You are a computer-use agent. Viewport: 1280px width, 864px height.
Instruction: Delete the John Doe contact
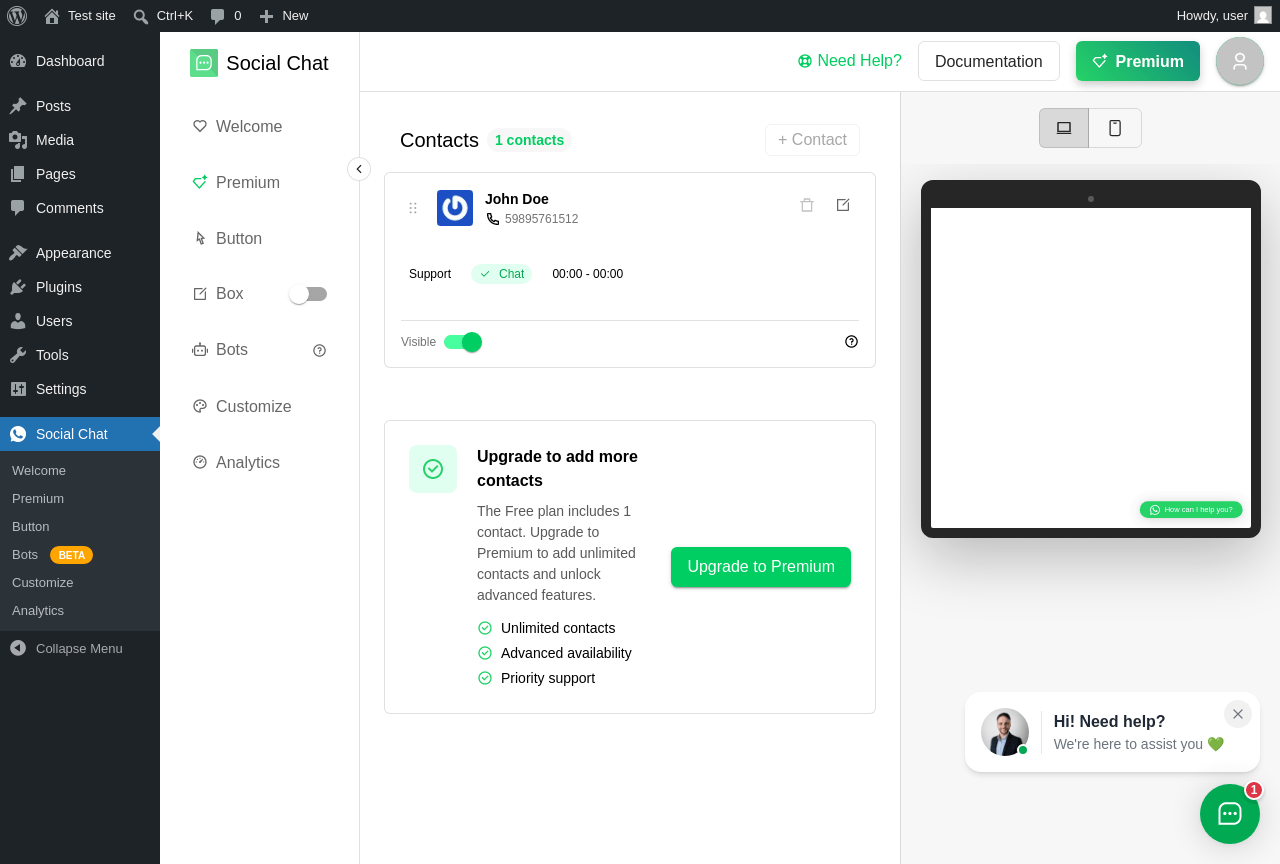(x=807, y=205)
